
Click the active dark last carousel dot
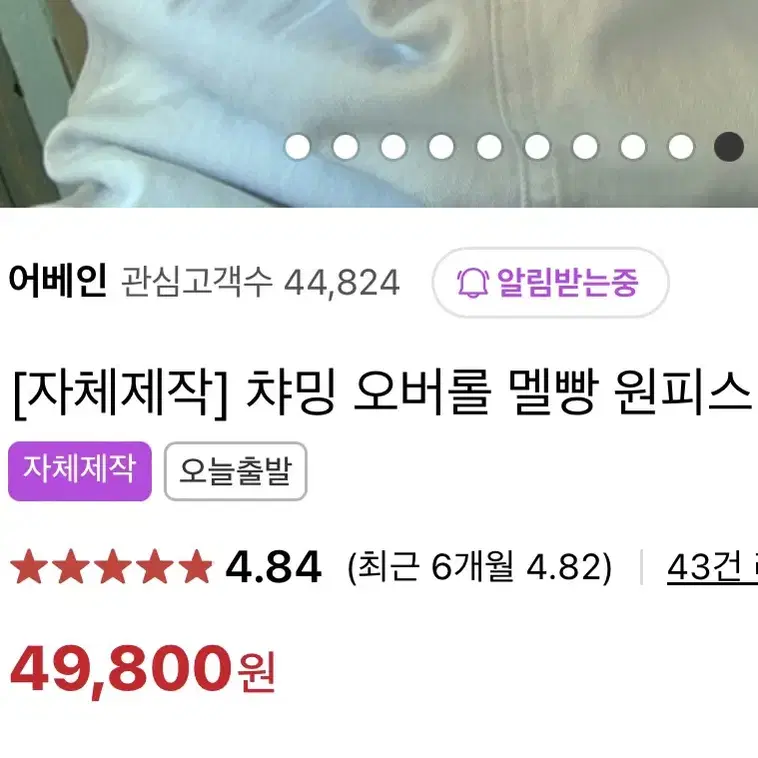point(729,146)
